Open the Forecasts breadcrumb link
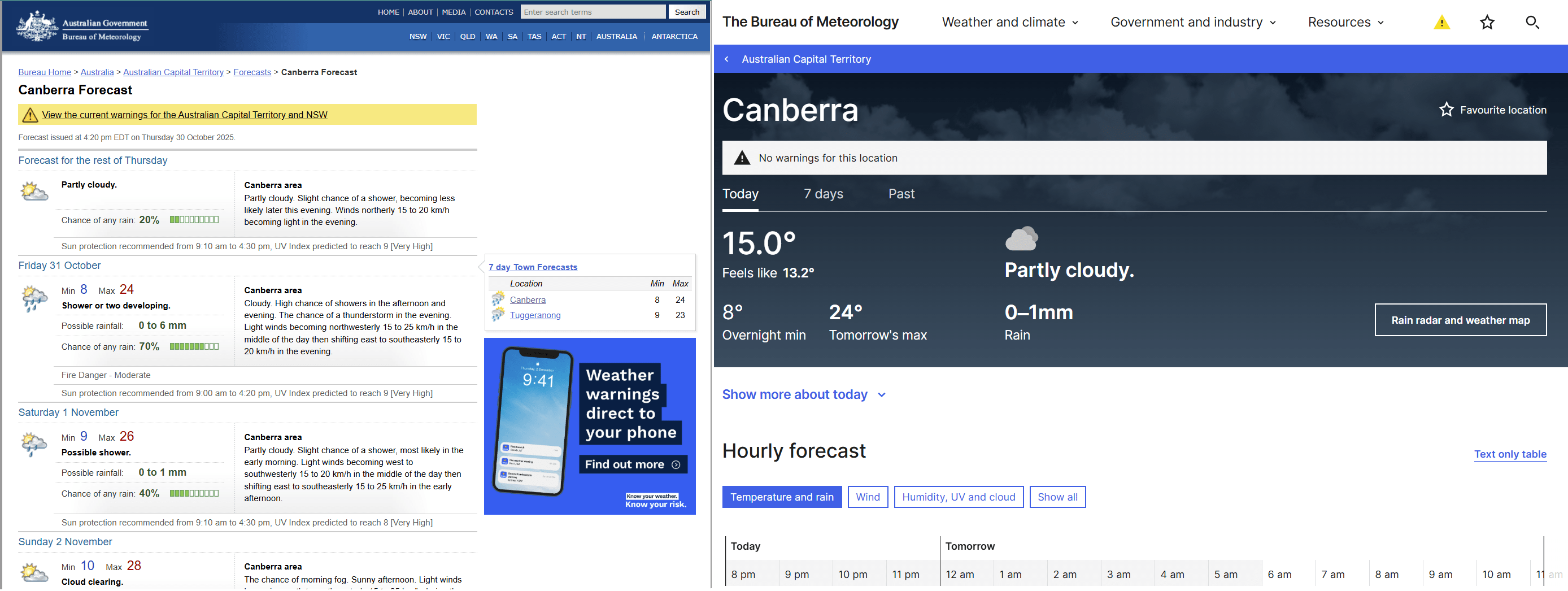The width and height of the screenshot is (1568, 591). [252, 72]
